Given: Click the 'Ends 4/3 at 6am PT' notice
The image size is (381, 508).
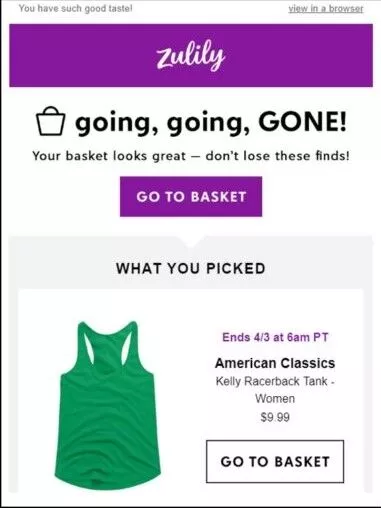Looking at the screenshot, I should pos(275,337).
